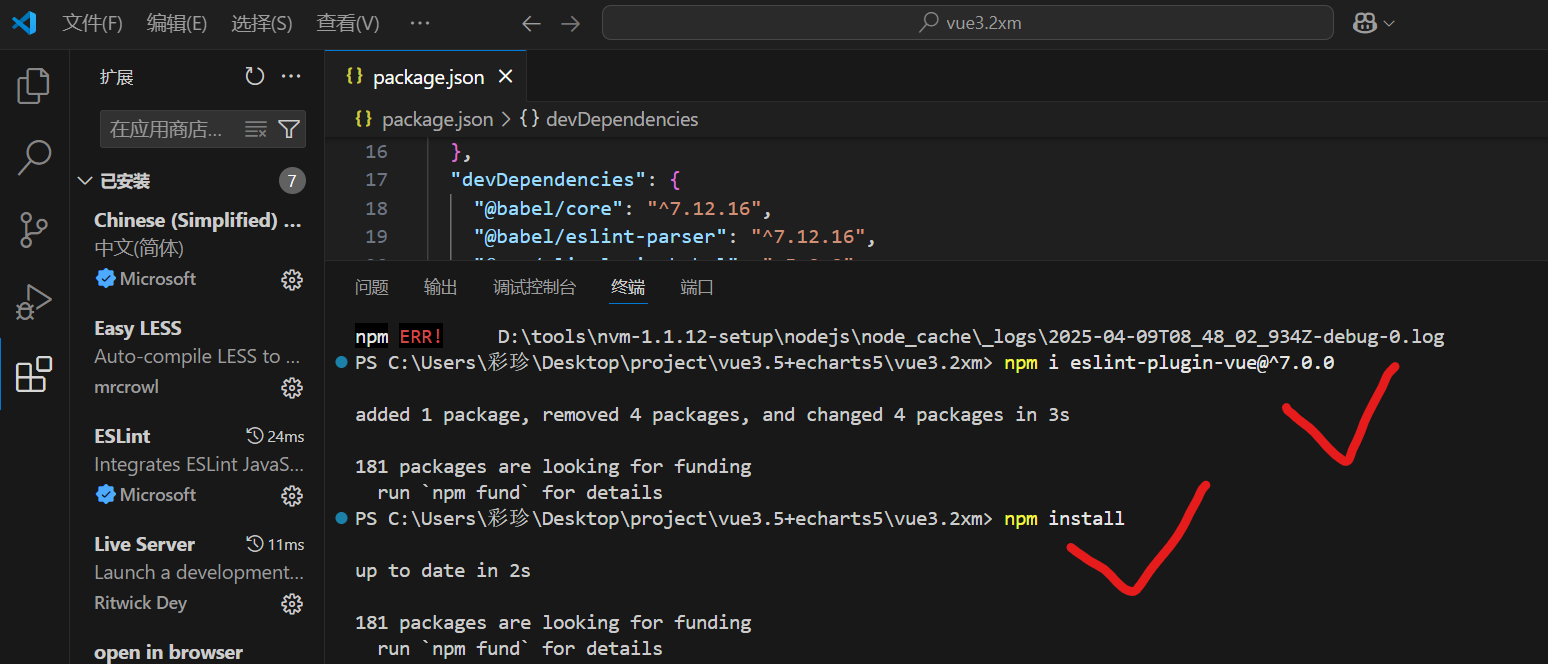Open more actions menu in Extensions panel
This screenshot has width=1548, height=664.
point(291,76)
